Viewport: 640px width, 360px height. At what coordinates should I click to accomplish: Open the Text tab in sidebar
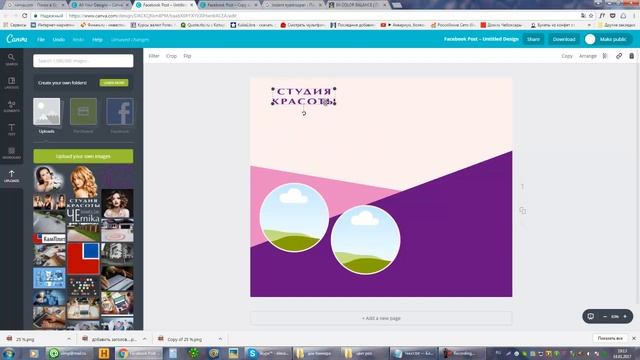(11, 129)
